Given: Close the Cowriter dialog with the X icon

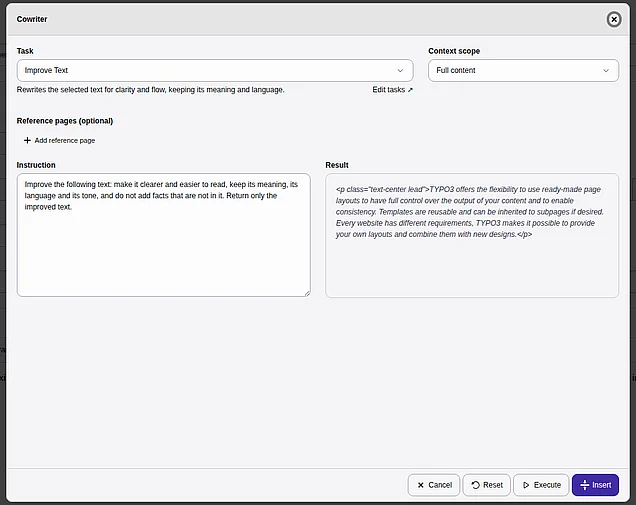Looking at the screenshot, I should [x=614, y=19].
